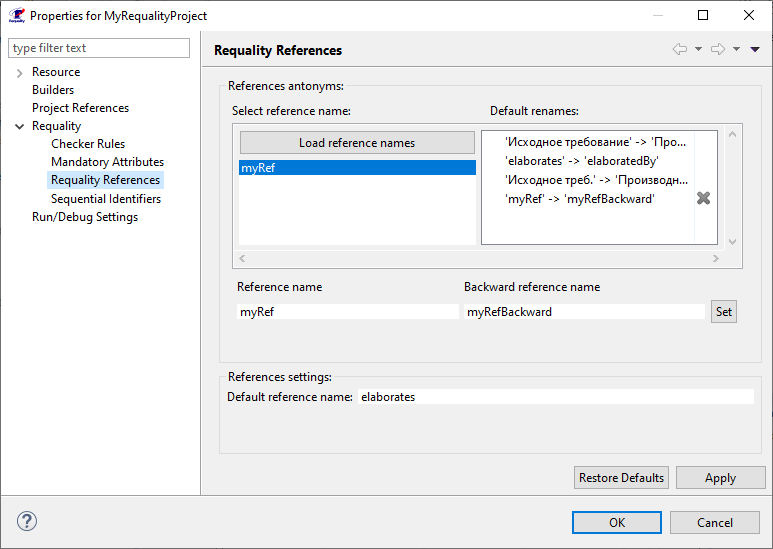This screenshot has width=773, height=549.
Task: Open the view menu triangle in page header
Action: click(x=755, y=49)
